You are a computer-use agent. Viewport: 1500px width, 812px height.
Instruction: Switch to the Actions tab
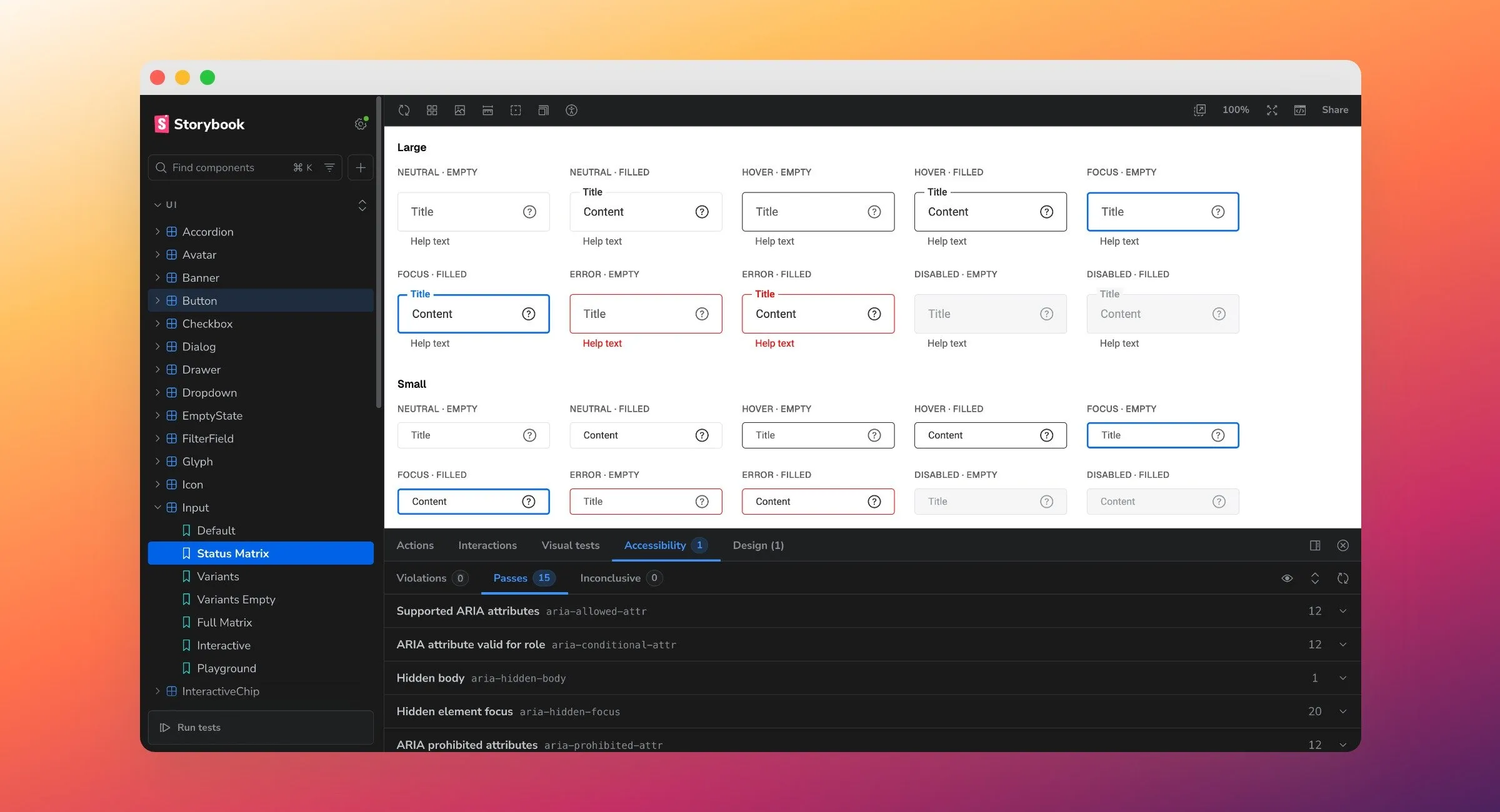[x=415, y=545]
